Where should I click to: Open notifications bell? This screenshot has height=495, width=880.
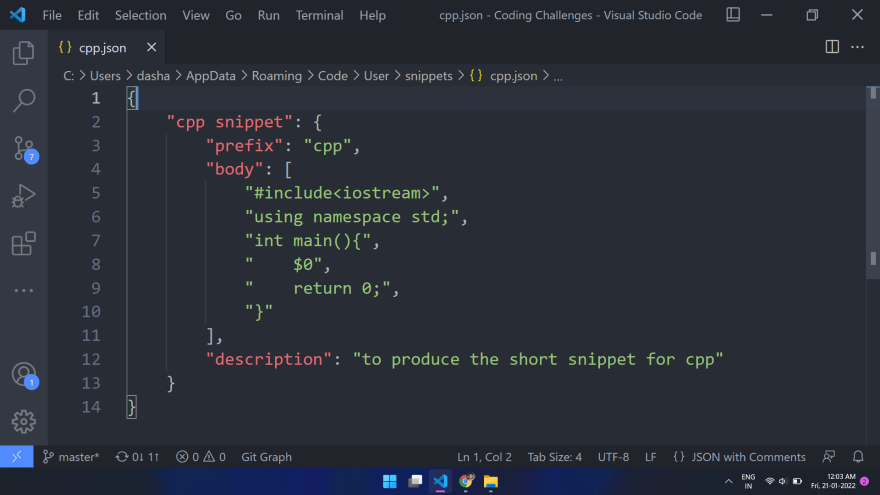point(858,457)
